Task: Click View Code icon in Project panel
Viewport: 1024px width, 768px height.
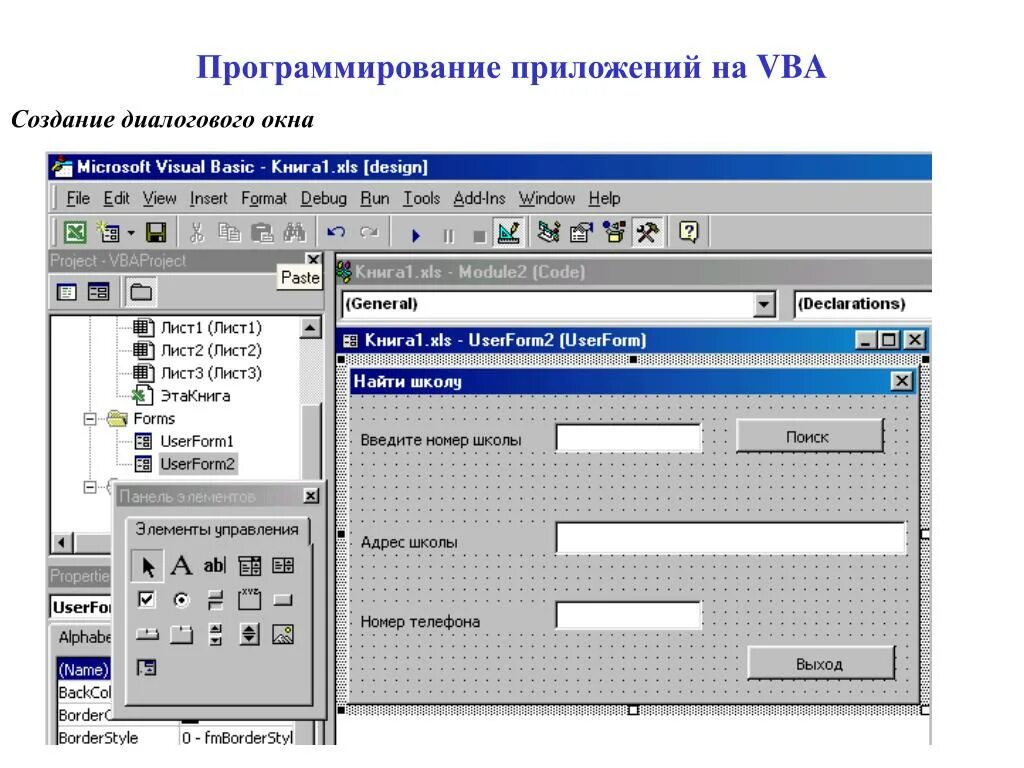Action: click(x=67, y=292)
